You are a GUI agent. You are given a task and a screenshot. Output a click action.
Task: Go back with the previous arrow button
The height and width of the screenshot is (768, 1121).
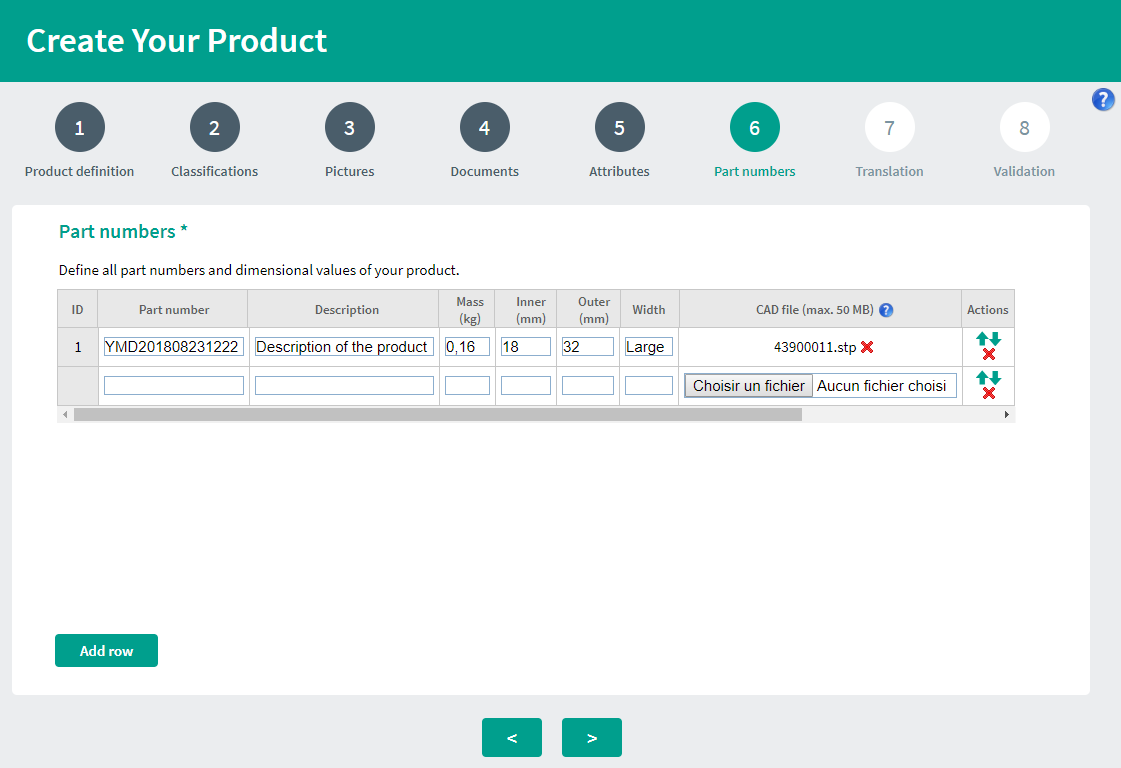click(x=512, y=738)
